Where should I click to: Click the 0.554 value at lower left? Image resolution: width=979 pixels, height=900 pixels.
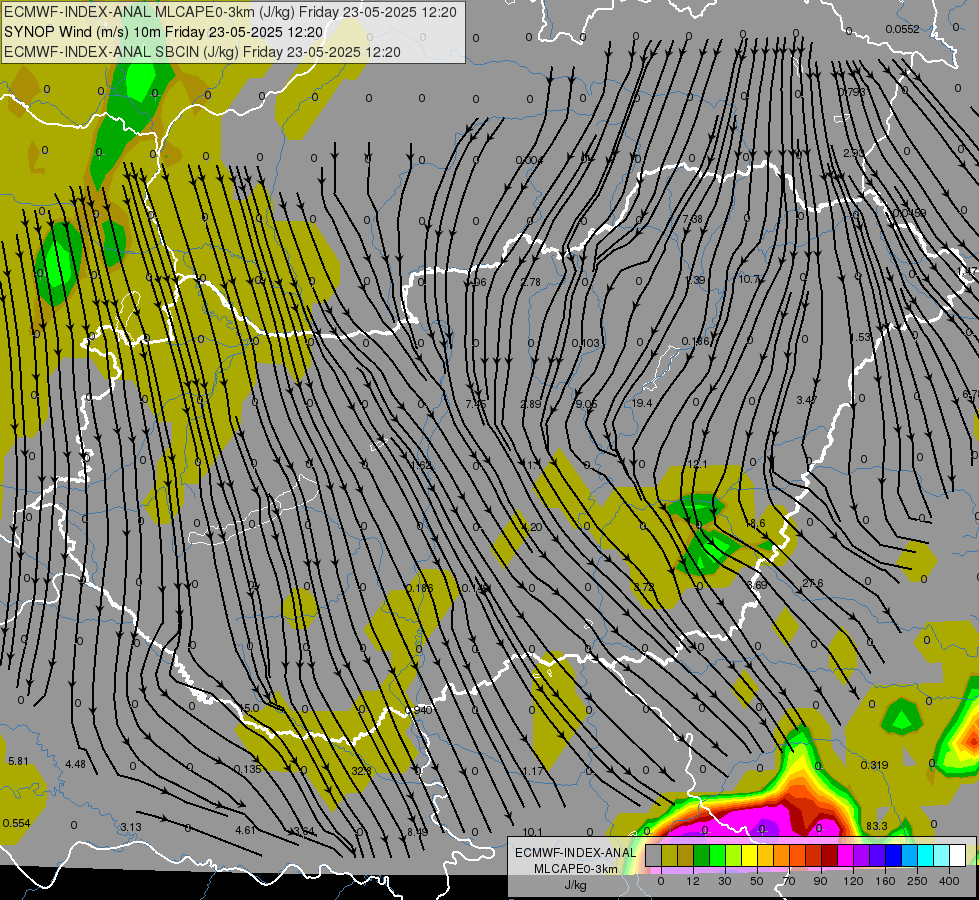click(16, 823)
